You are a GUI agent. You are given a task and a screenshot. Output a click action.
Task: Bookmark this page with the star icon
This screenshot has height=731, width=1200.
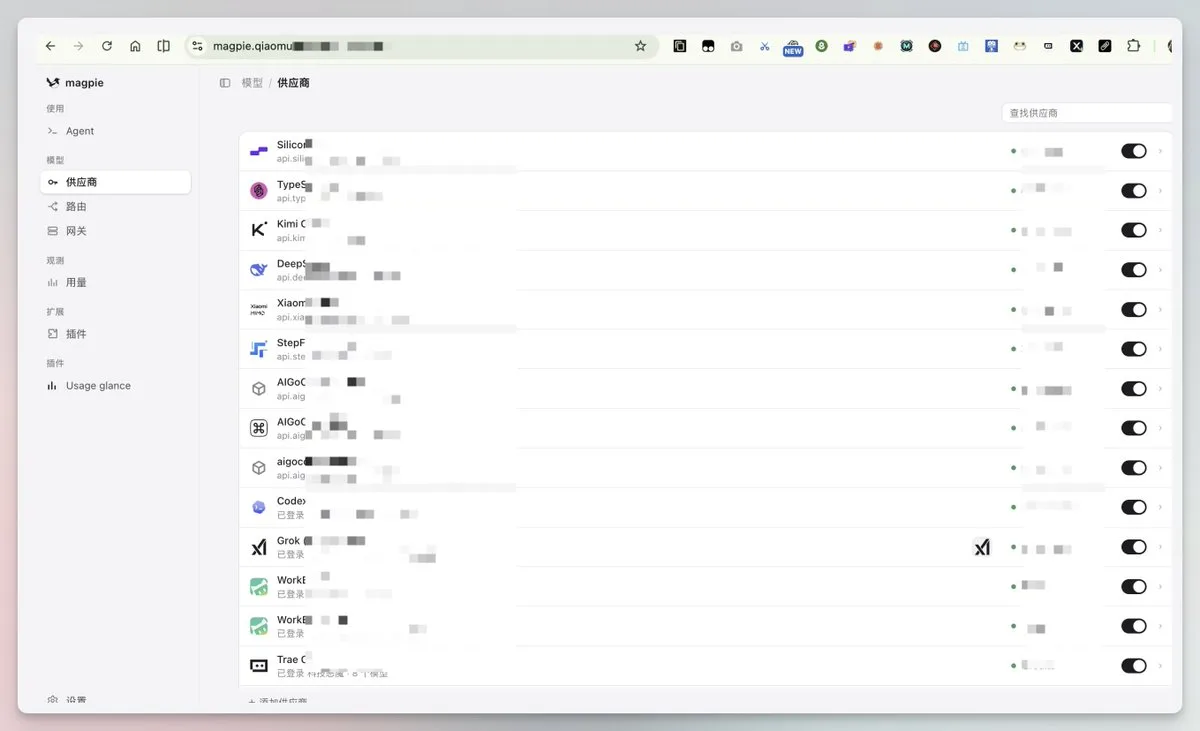pyautogui.click(x=640, y=46)
